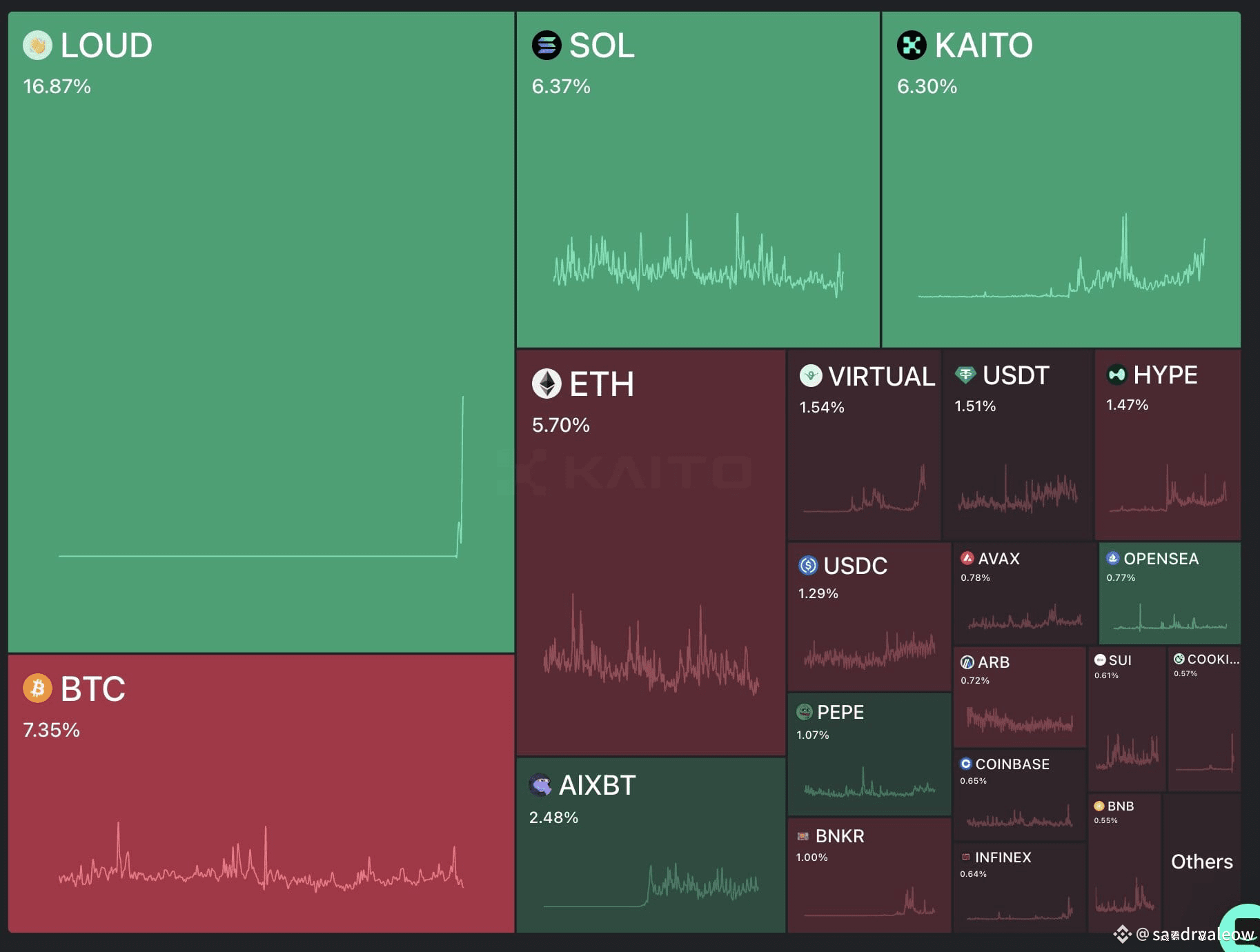The width and height of the screenshot is (1260, 952).
Task: Open the INFINEX token icon
Action: [966, 857]
